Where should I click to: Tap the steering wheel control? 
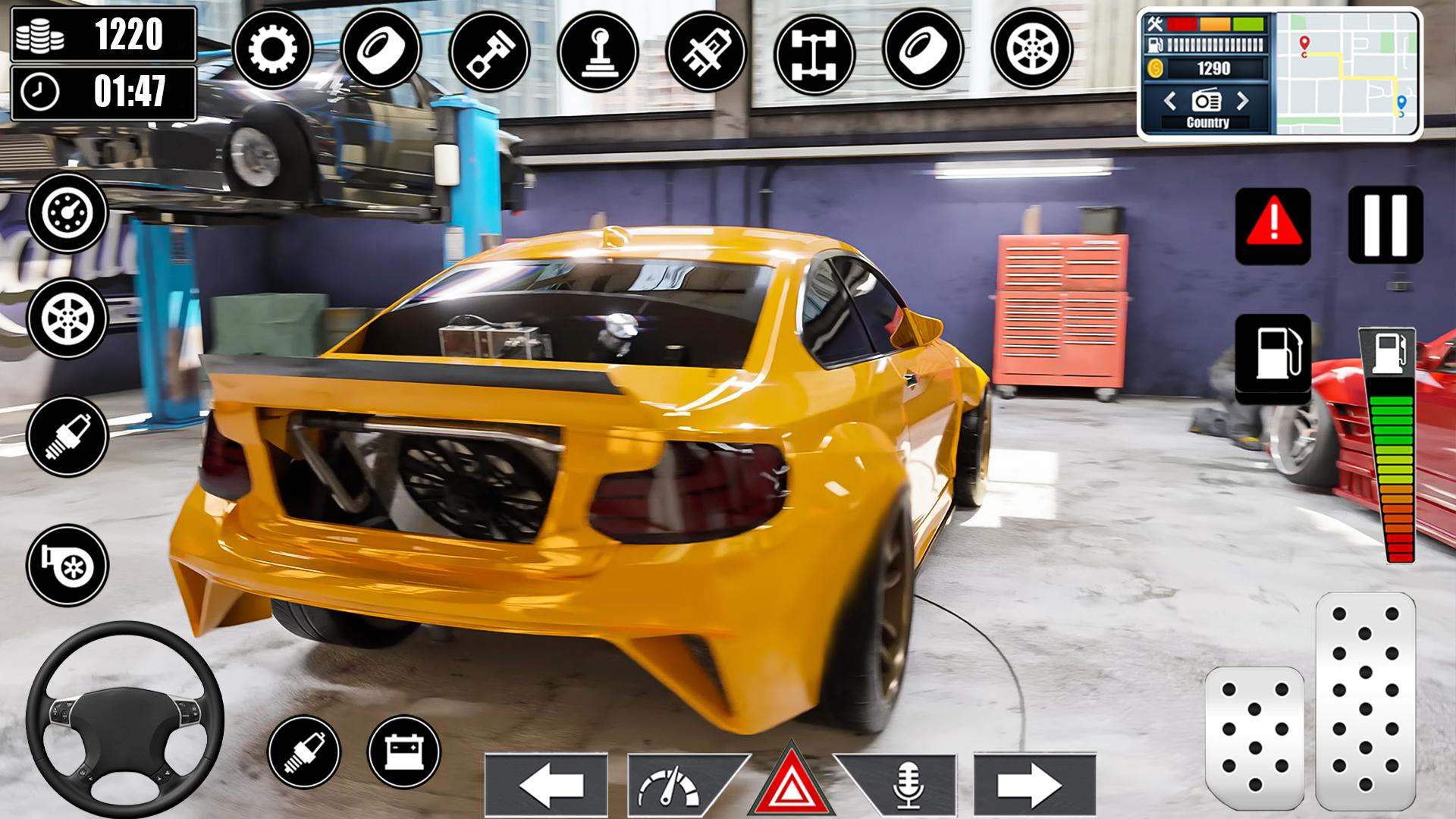click(124, 719)
